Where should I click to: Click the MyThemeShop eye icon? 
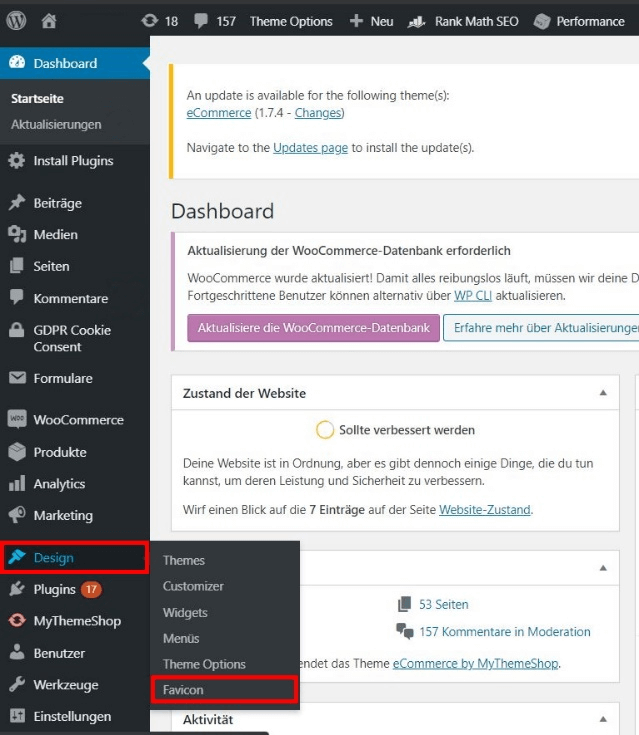click(17, 621)
